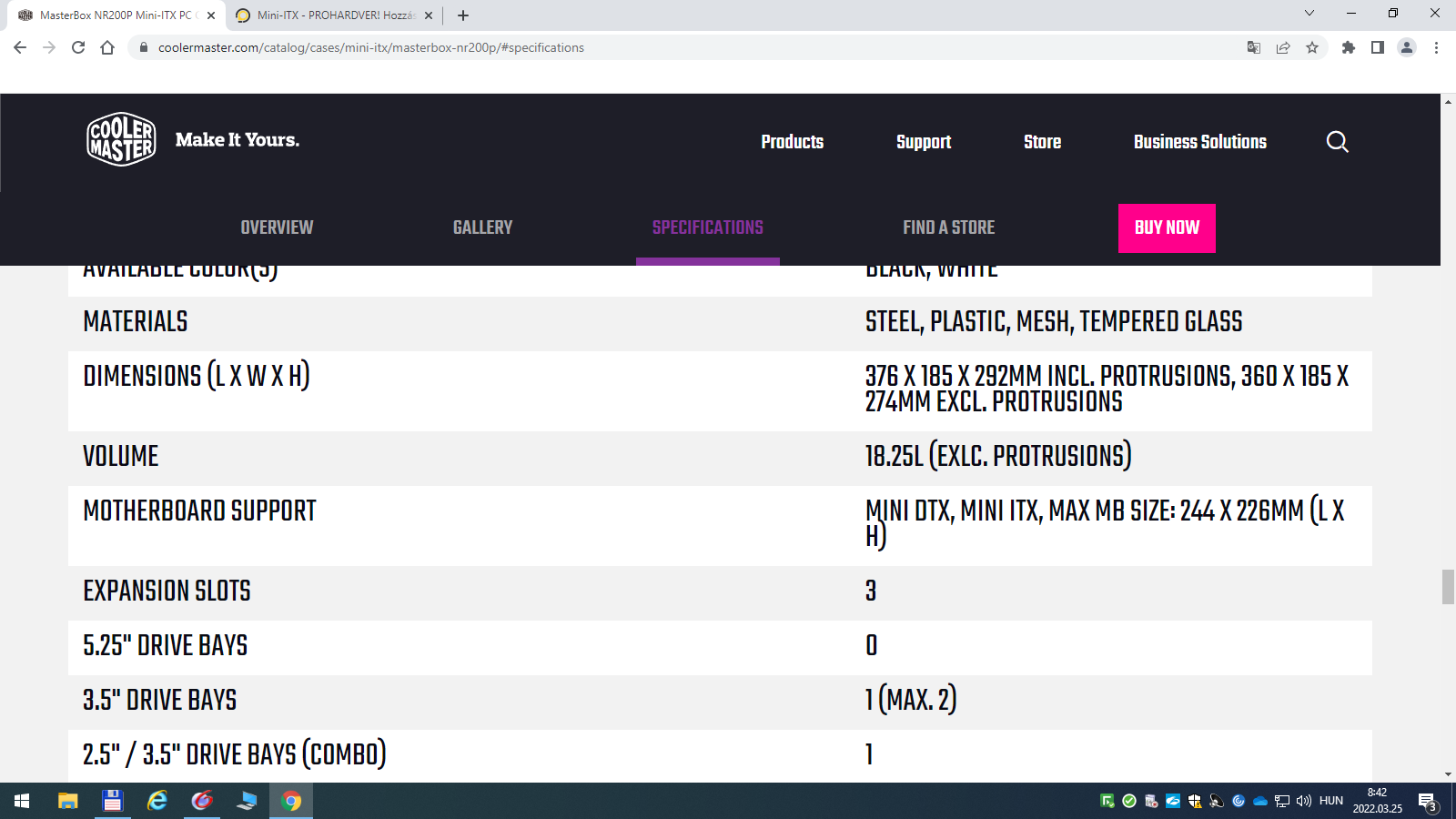Open network status tray icon
The width and height of the screenshot is (1456, 819).
(1282, 801)
